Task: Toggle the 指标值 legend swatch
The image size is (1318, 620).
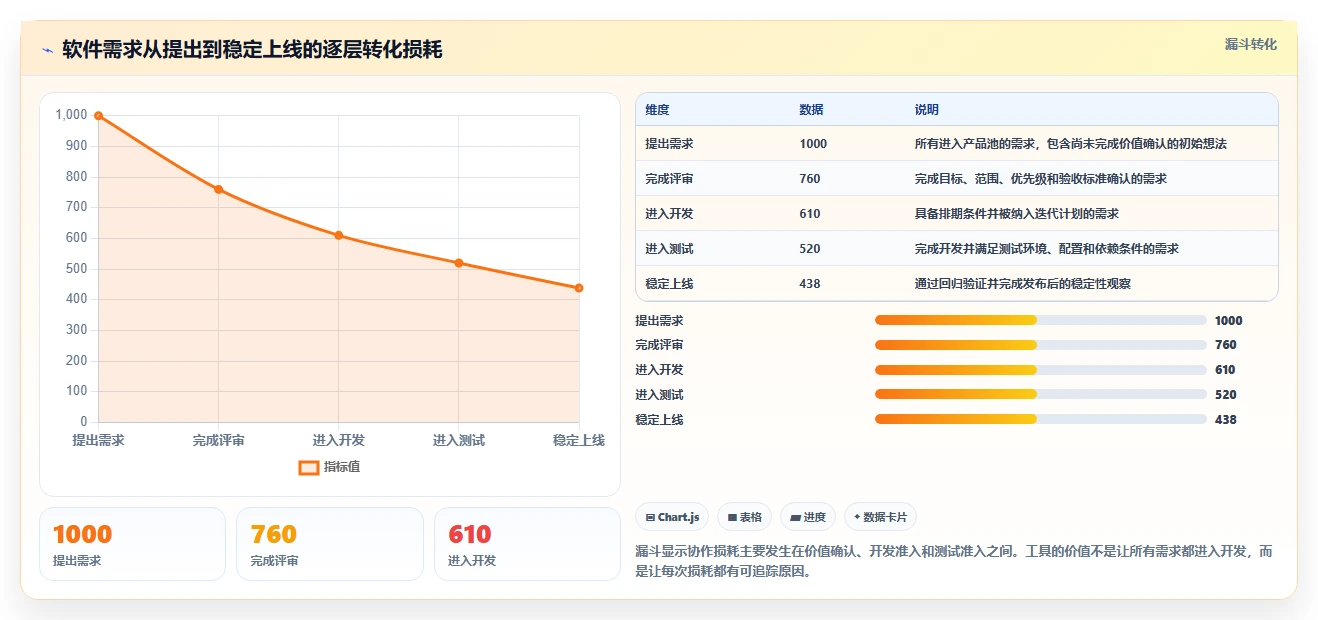Action: [309, 467]
